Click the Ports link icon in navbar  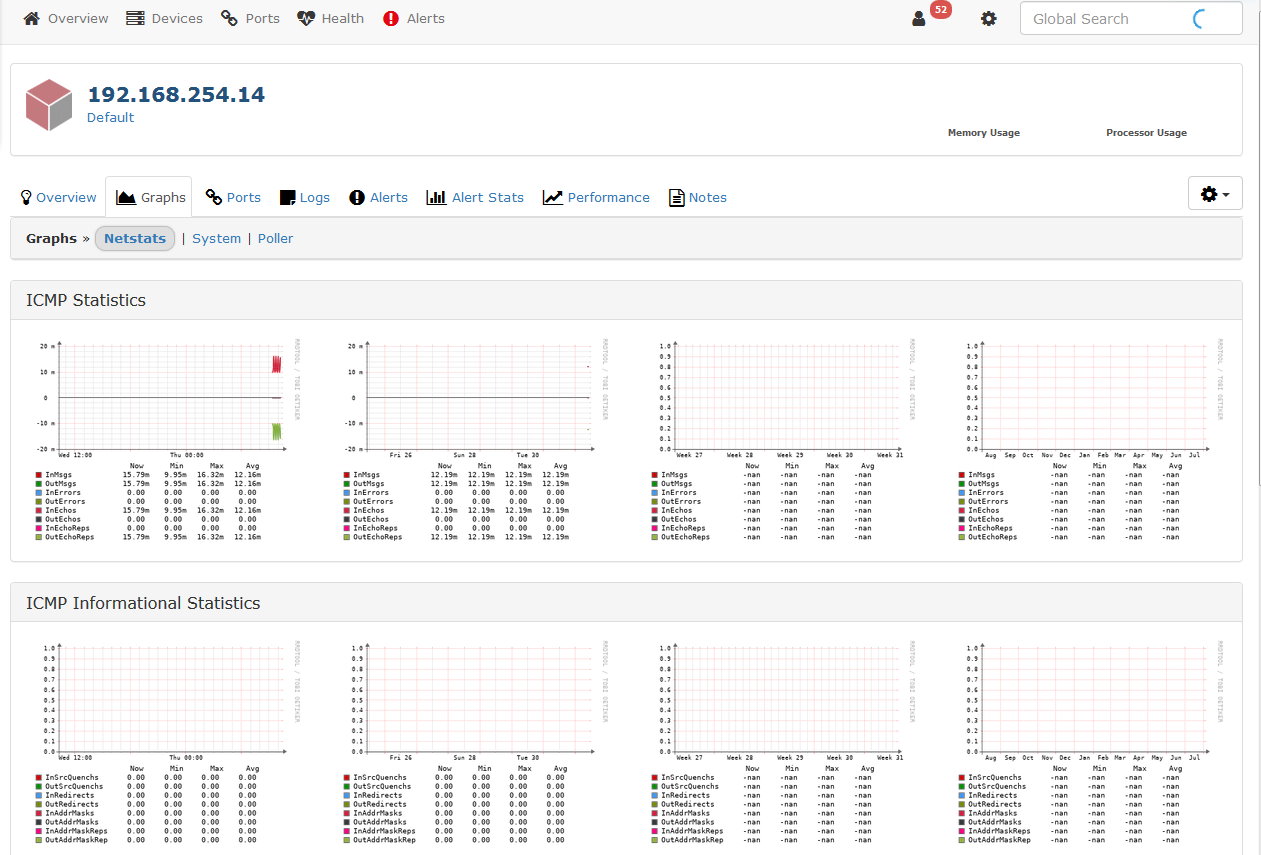pyautogui.click(x=229, y=19)
